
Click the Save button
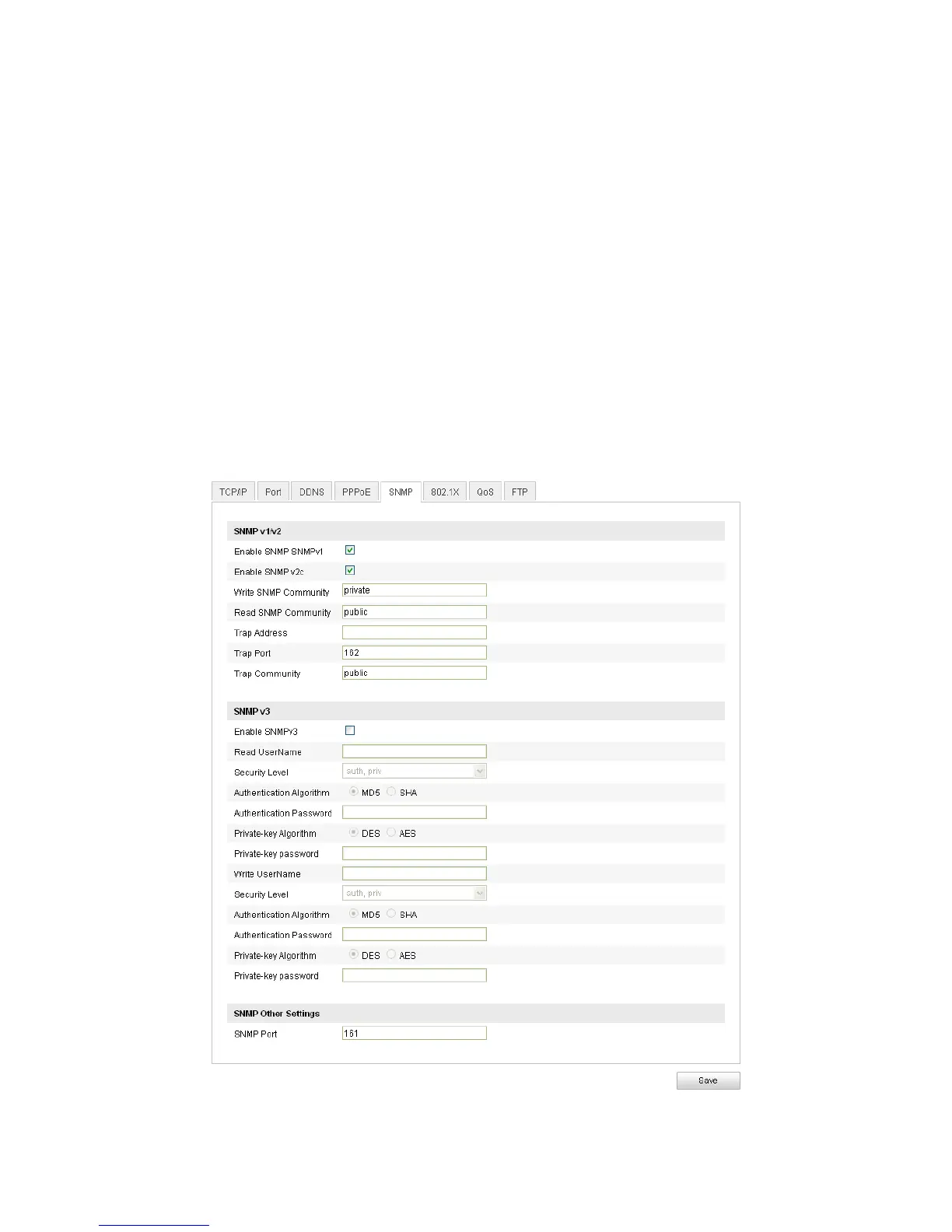pyautogui.click(x=708, y=1080)
